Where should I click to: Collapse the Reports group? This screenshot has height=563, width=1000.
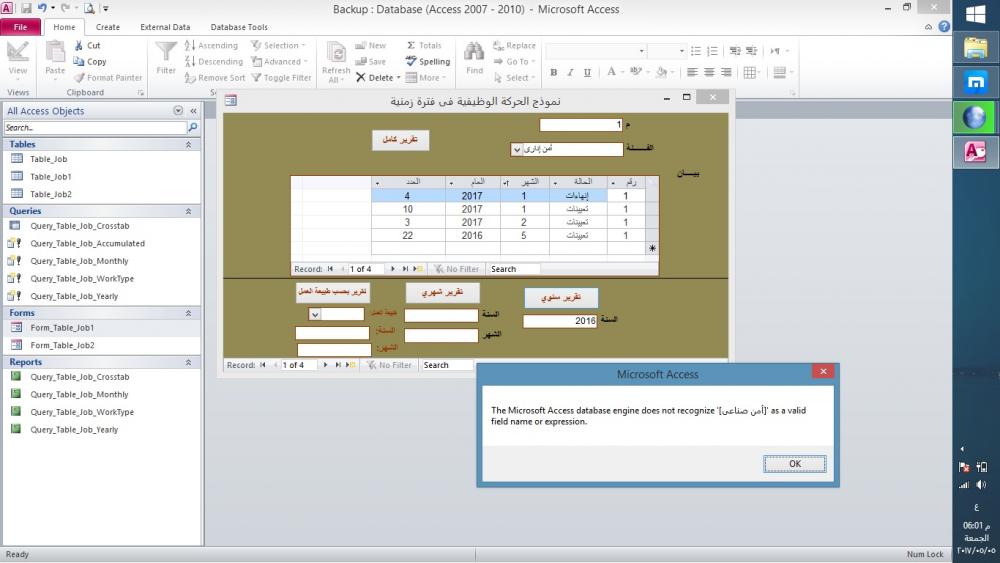[x=188, y=362]
